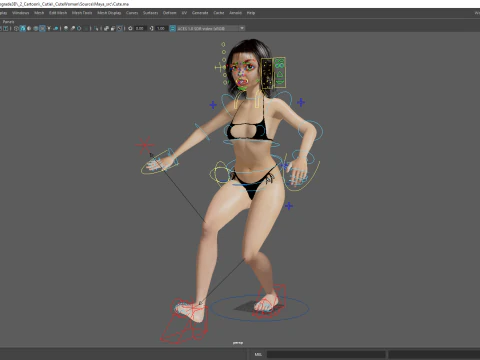Open the Mesh Tools menu

click(x=82, y=13)
